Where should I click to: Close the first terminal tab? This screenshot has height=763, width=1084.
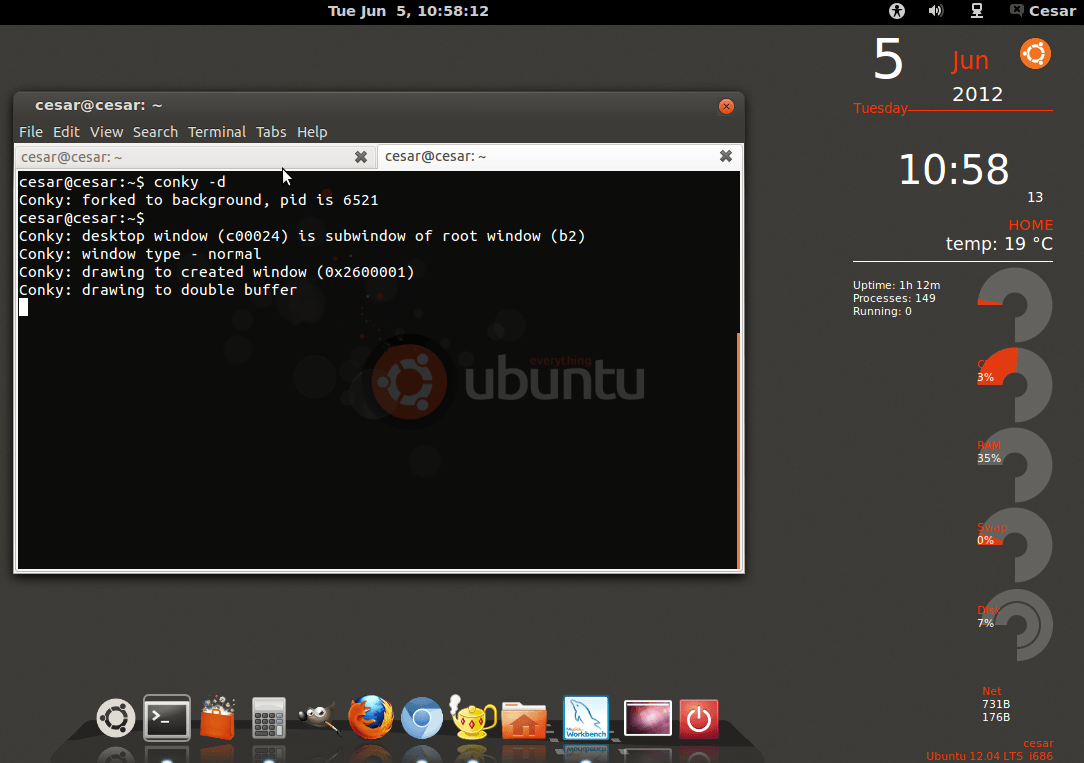[x=361, y=157]
